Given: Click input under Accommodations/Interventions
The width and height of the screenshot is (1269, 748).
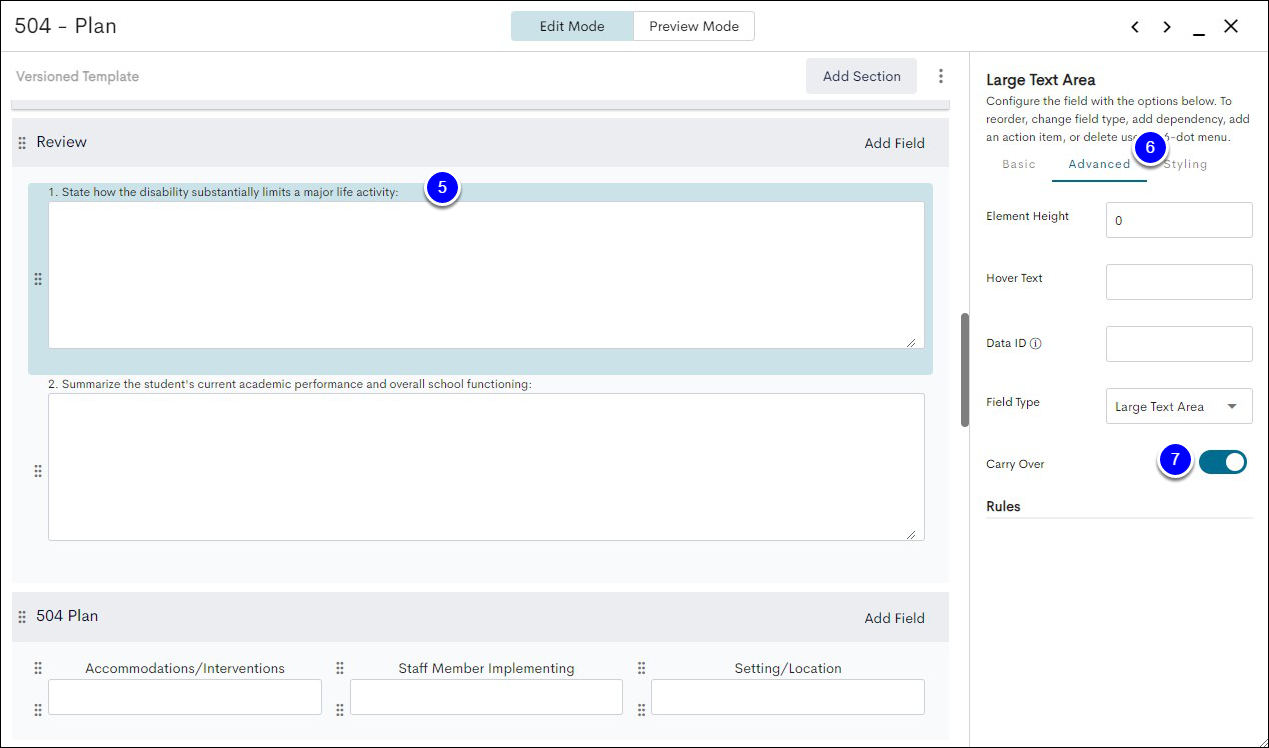Looking at the screenshot, I should [185, 697].
